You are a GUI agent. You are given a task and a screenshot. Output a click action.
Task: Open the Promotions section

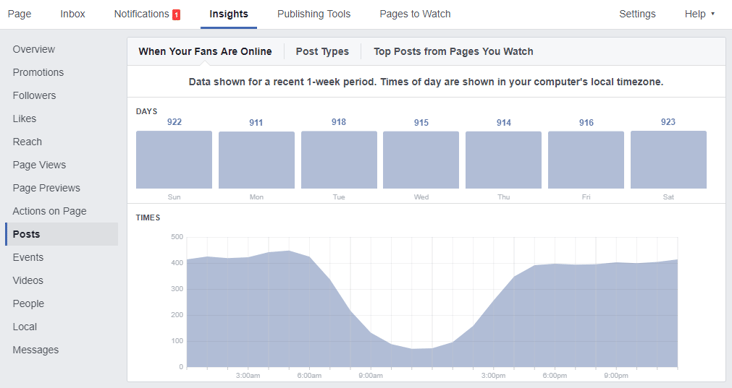click(x=38, y=72)
